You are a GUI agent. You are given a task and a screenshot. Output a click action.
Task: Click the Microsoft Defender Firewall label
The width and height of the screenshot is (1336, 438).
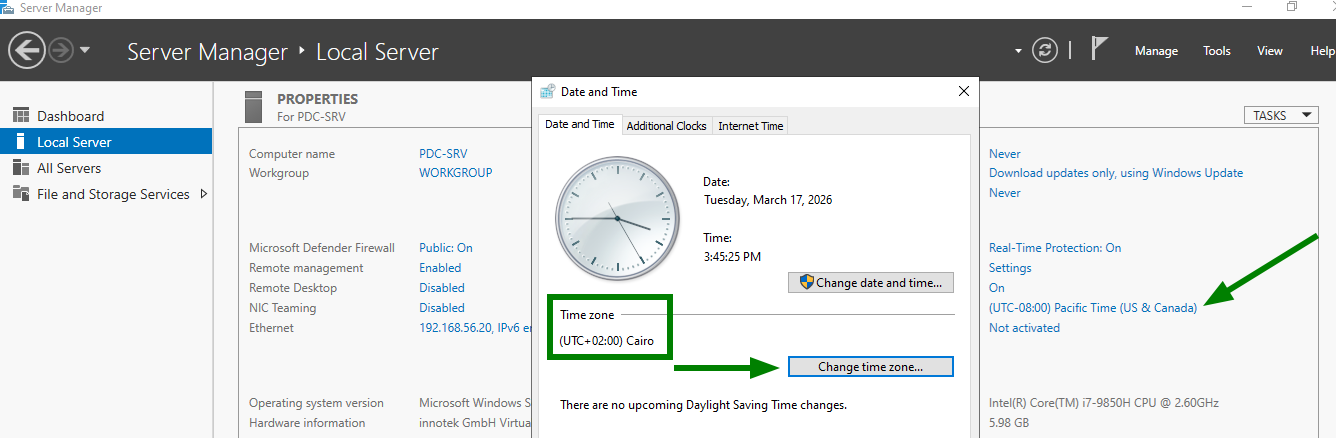click(322, 248)
